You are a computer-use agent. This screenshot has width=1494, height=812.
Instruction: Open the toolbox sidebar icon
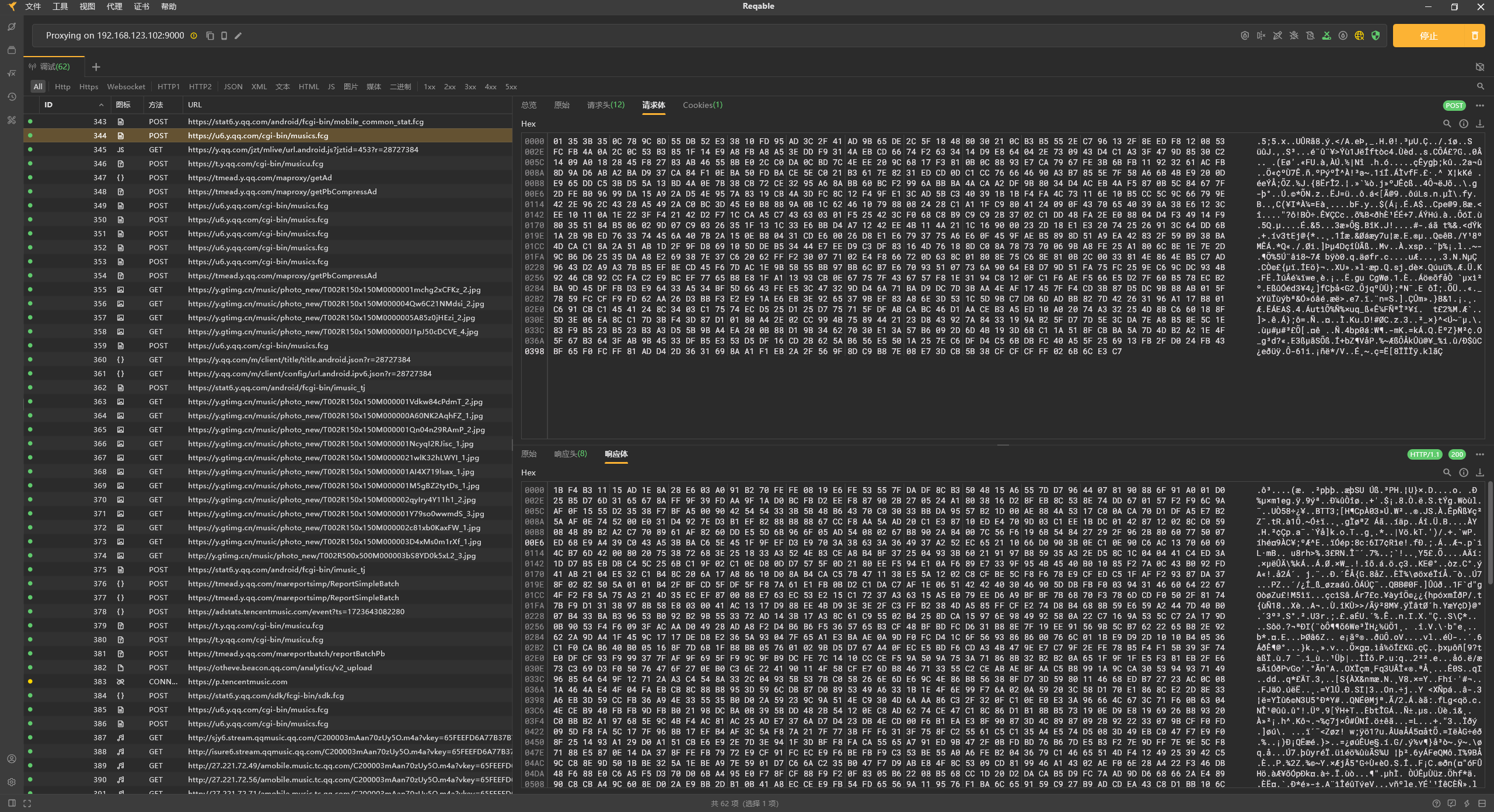point(11,120)
